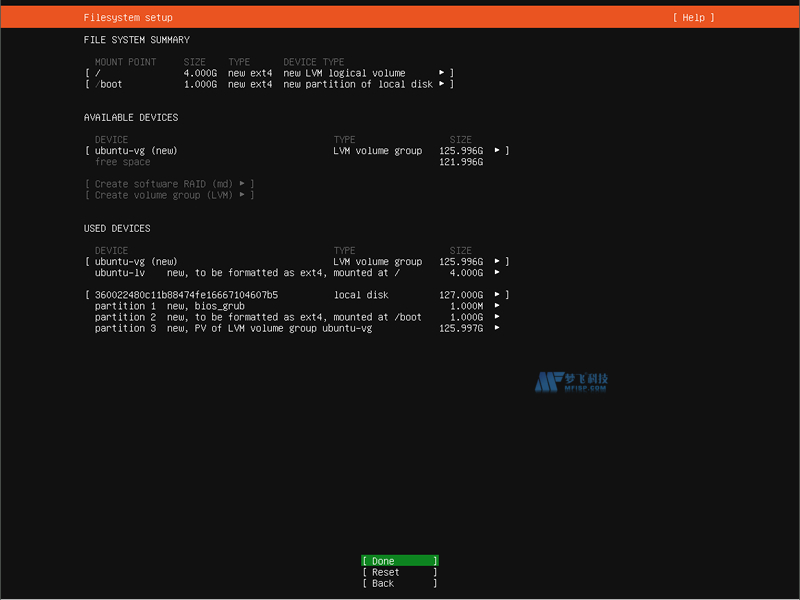
Task: Open the ubuntu-lv logical volume options
Action: click(497, 272)
